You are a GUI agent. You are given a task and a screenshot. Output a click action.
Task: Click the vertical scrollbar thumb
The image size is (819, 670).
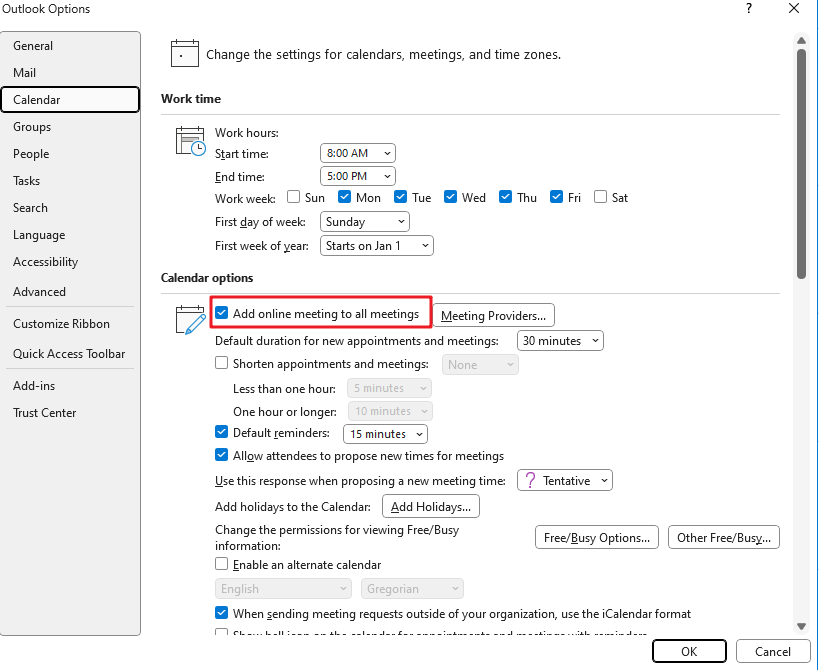(801, 164)
